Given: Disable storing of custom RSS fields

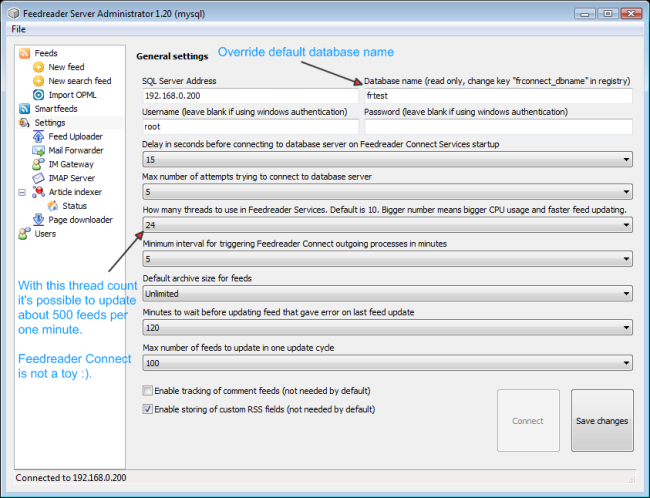Looking at the screenshot, I should (148, 409).
